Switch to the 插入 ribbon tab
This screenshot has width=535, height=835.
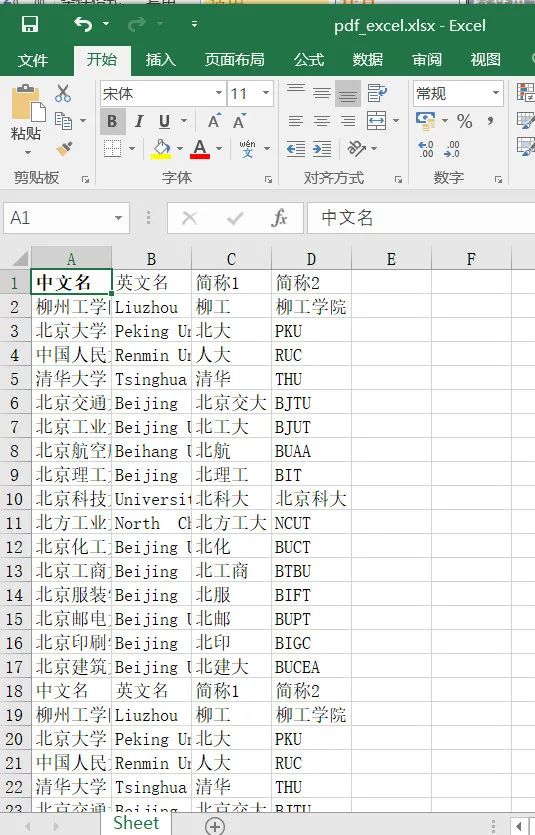(160, 60)
